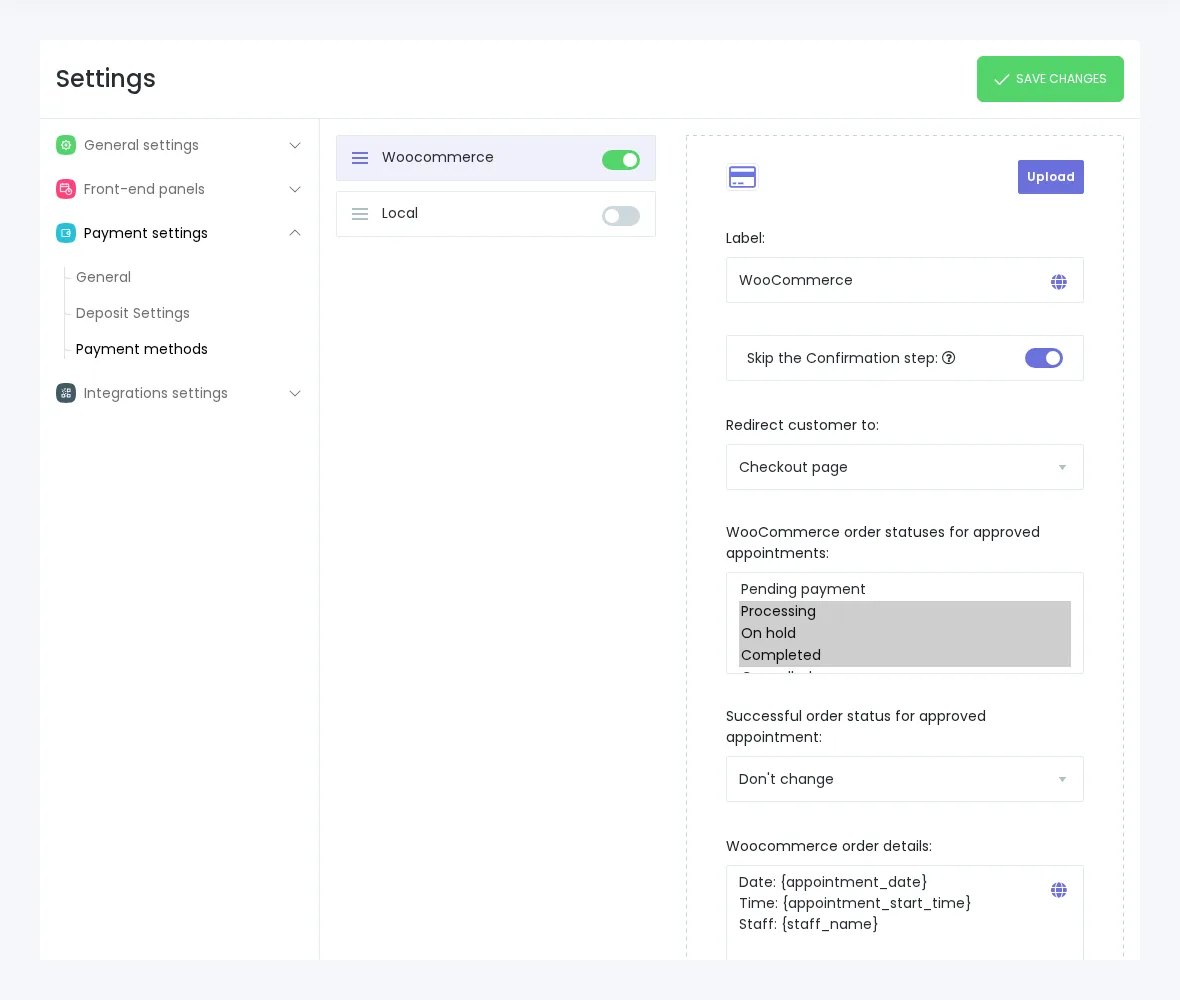The image size is (1180, 1000).
Task: Click the credit card payment icon
Action: click(x=742, y=177)
